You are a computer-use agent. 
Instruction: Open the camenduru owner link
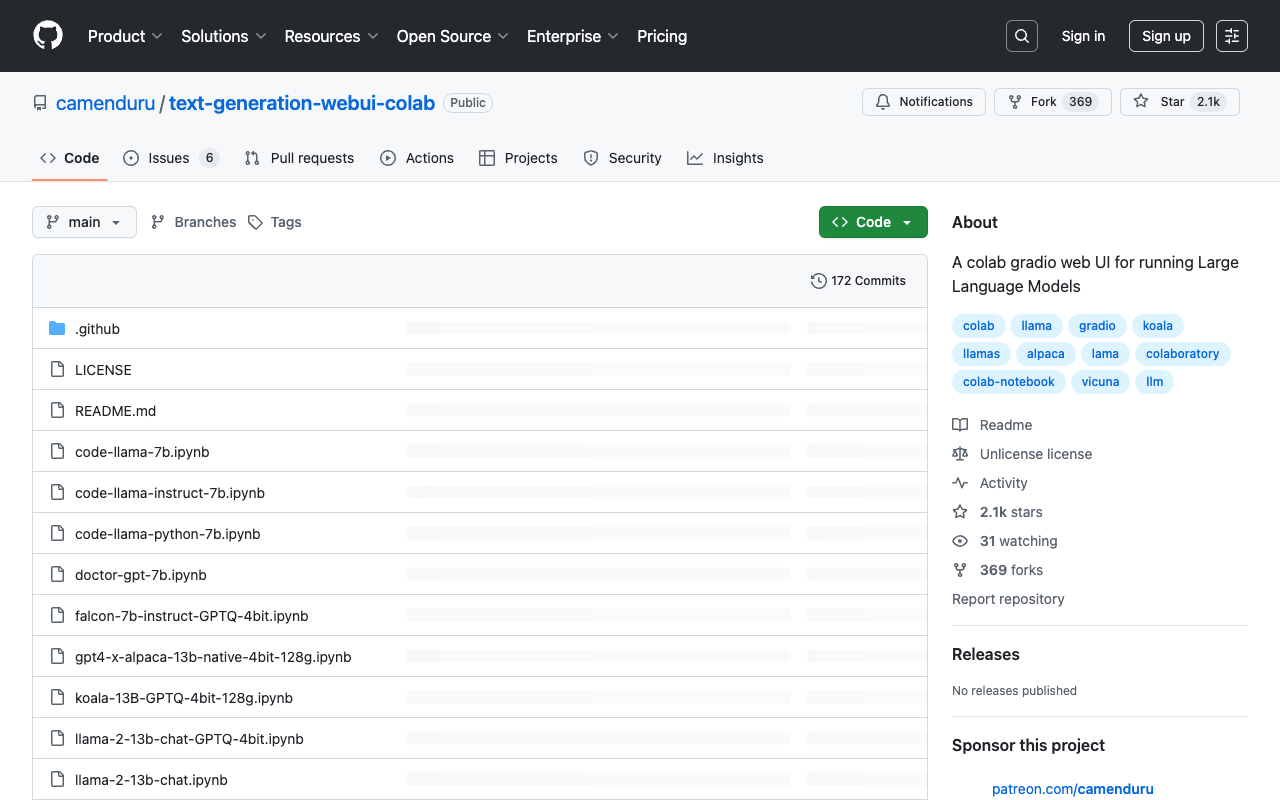coord(105,103)
